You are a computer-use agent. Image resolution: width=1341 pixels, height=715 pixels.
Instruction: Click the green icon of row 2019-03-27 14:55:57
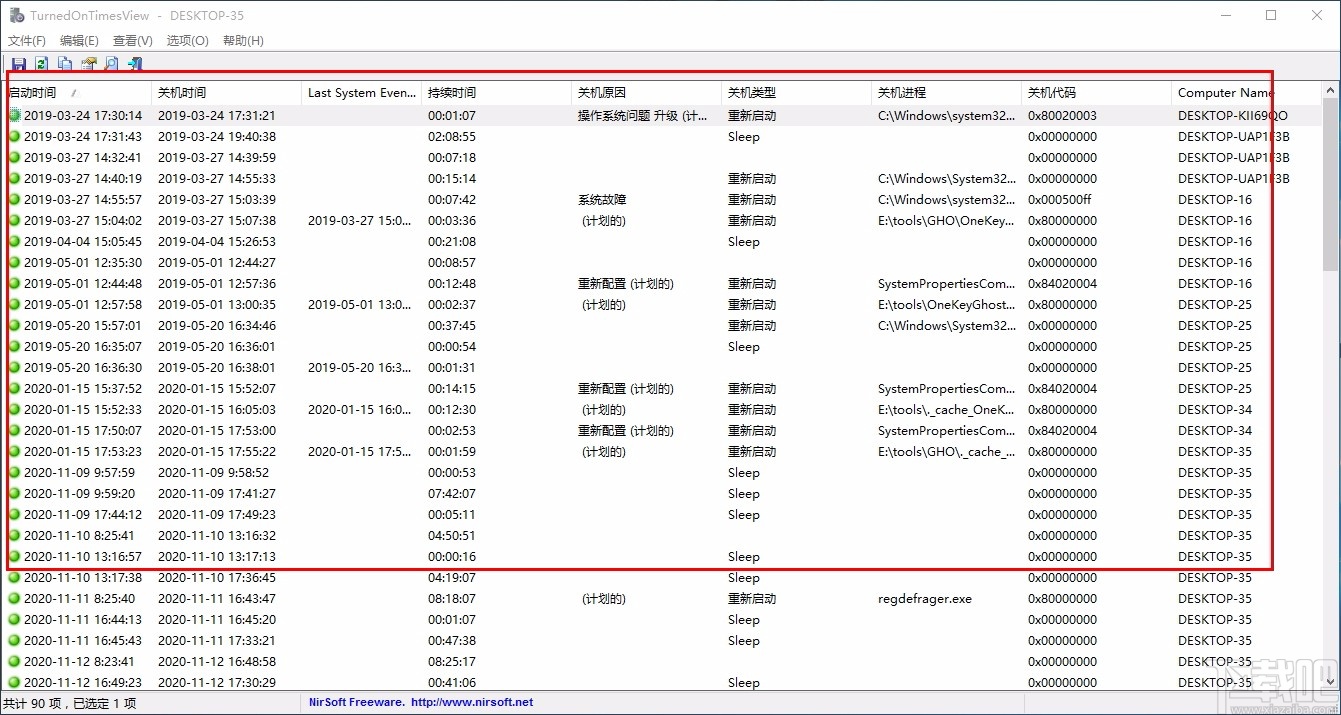[15, 200]
